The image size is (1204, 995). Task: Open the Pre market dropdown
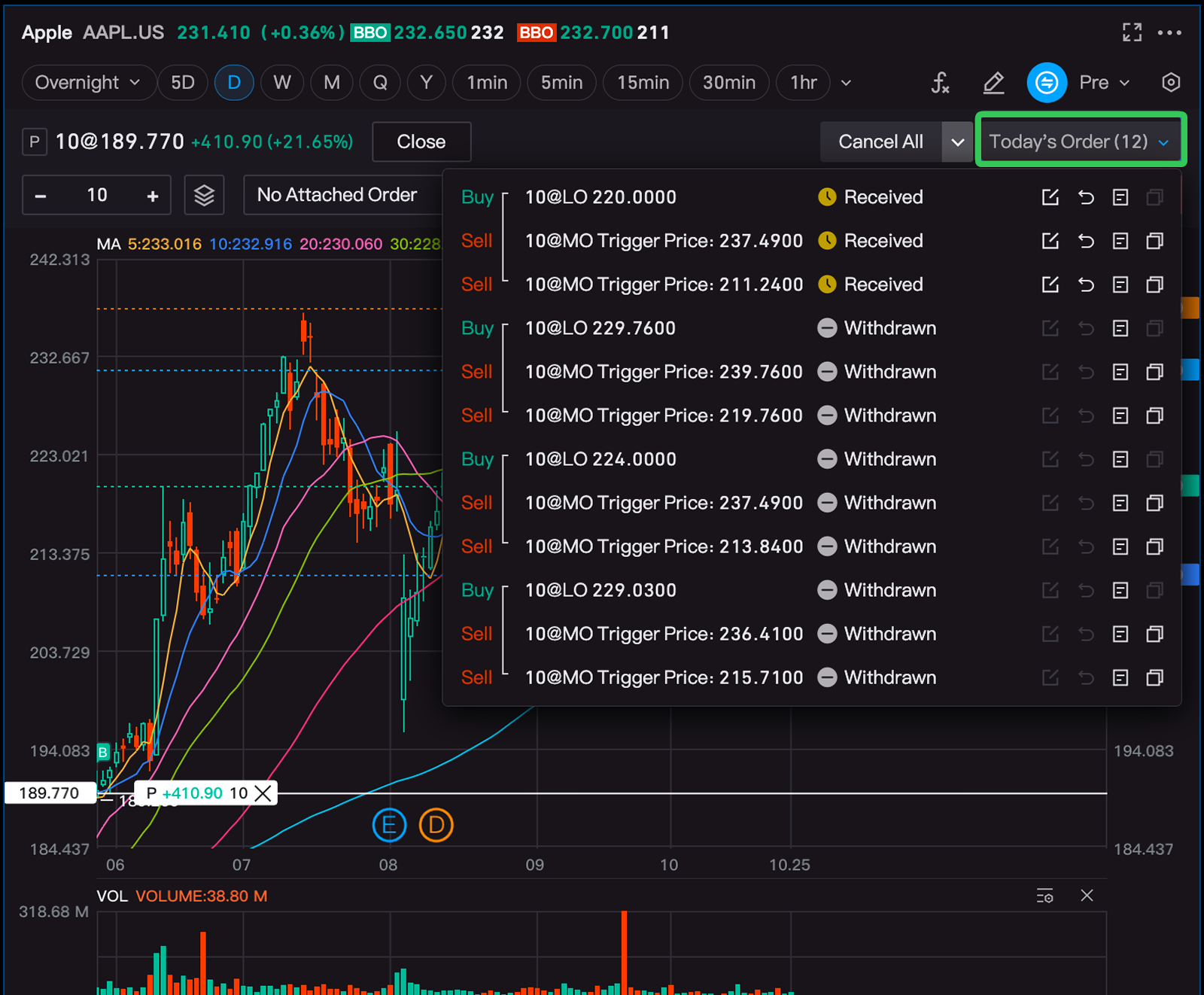point(1104,83)
